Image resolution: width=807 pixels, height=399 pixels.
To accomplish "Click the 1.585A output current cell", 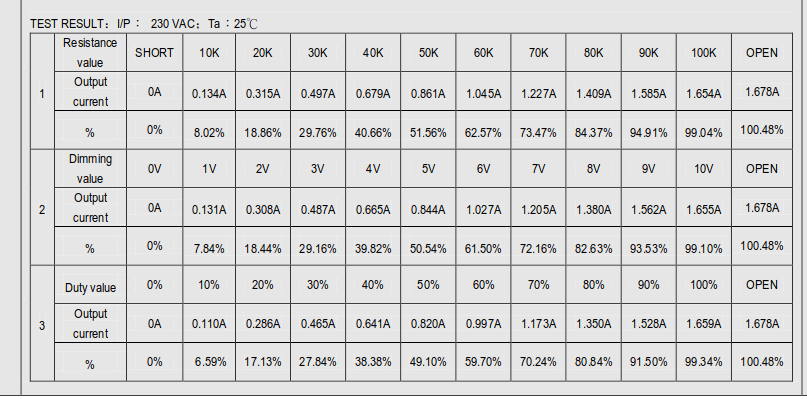I will click(x=648, y=92).
